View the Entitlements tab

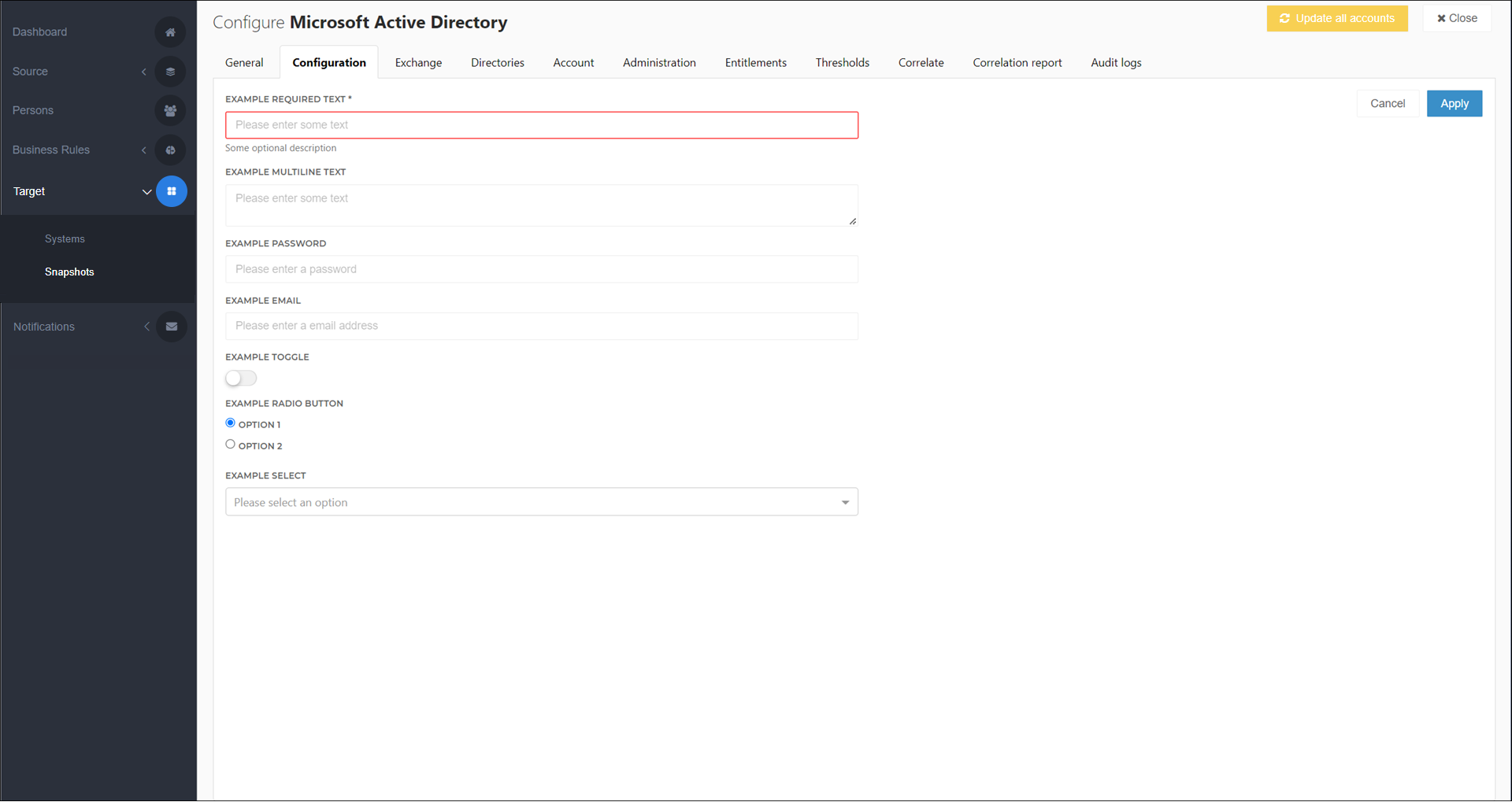756,63
